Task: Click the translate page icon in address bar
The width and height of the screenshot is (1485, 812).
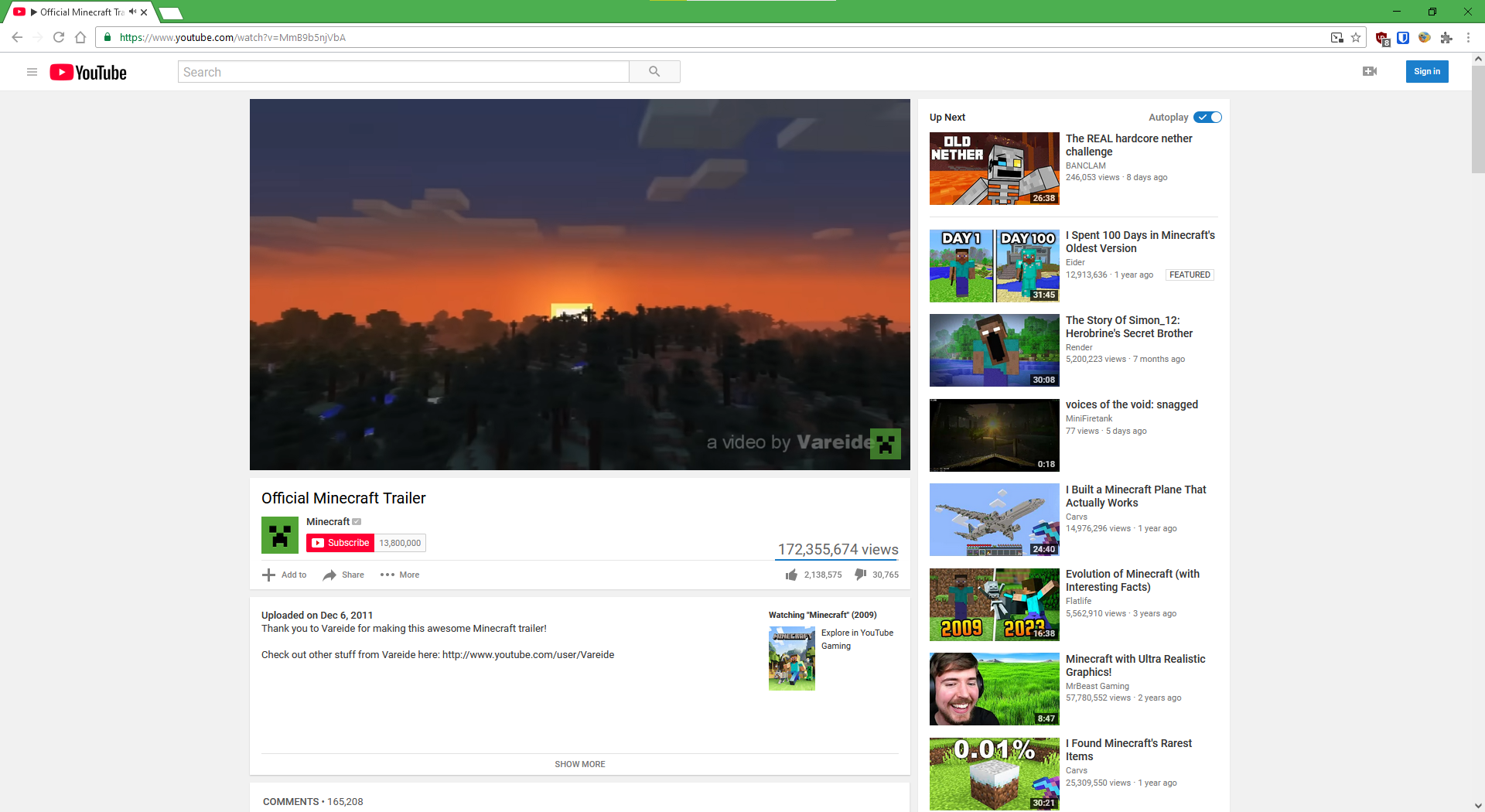Action: (1336, 37)
